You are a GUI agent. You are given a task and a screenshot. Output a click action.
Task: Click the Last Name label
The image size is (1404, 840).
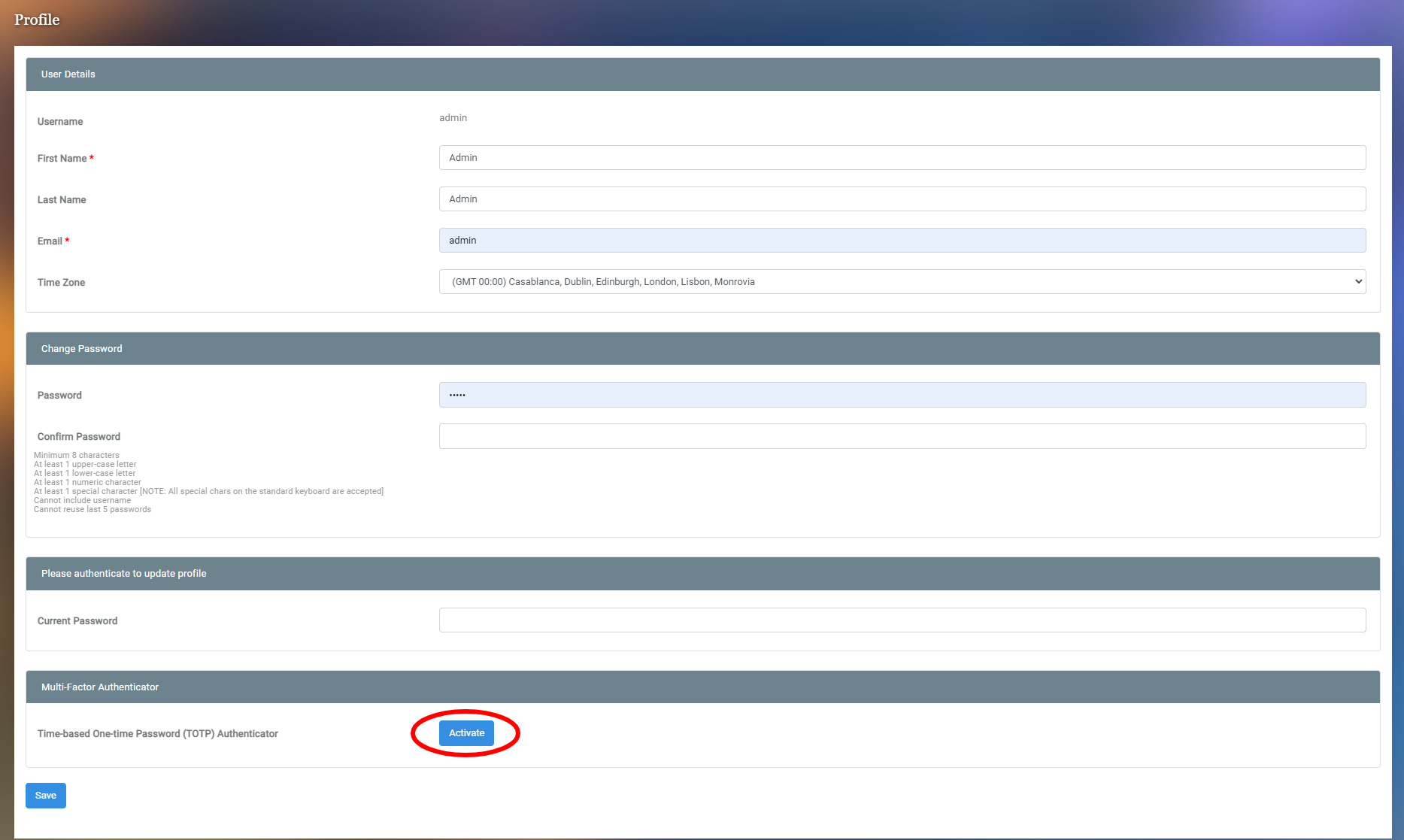pyautogui.click(x=62, y=200)
